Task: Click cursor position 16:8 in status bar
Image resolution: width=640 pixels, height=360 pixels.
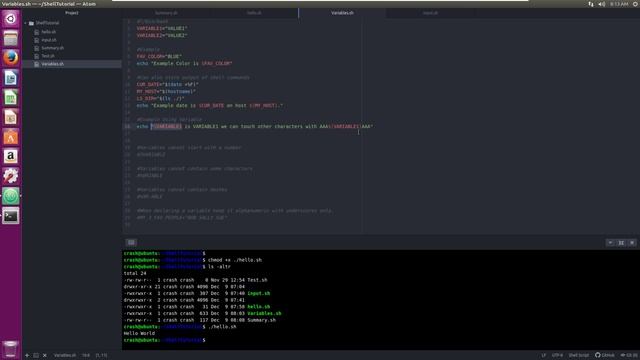Action: 86,355
